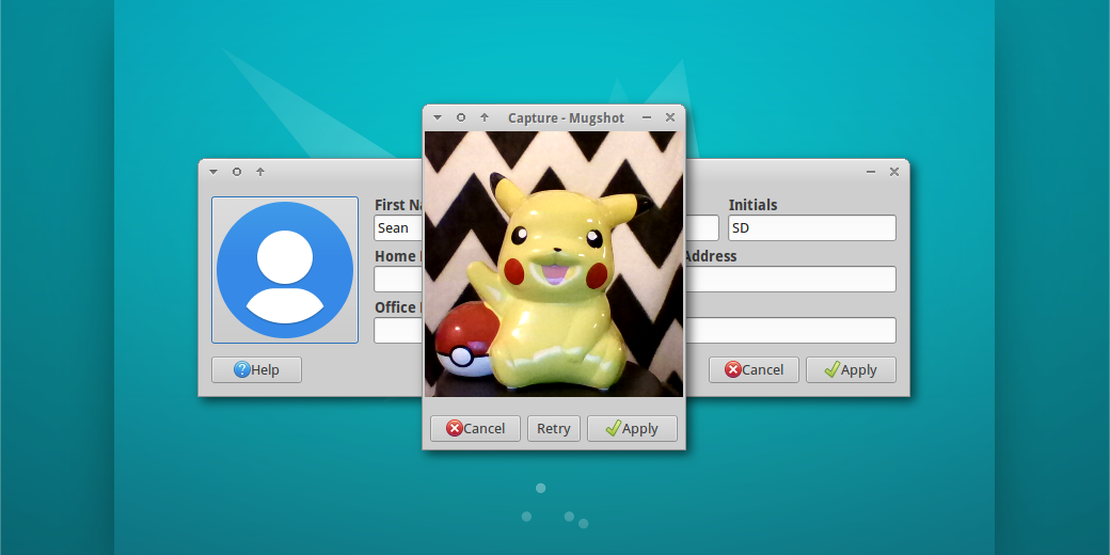Close the profile details window
This screenshot has width=1110, height=555.
coord(894,172)
